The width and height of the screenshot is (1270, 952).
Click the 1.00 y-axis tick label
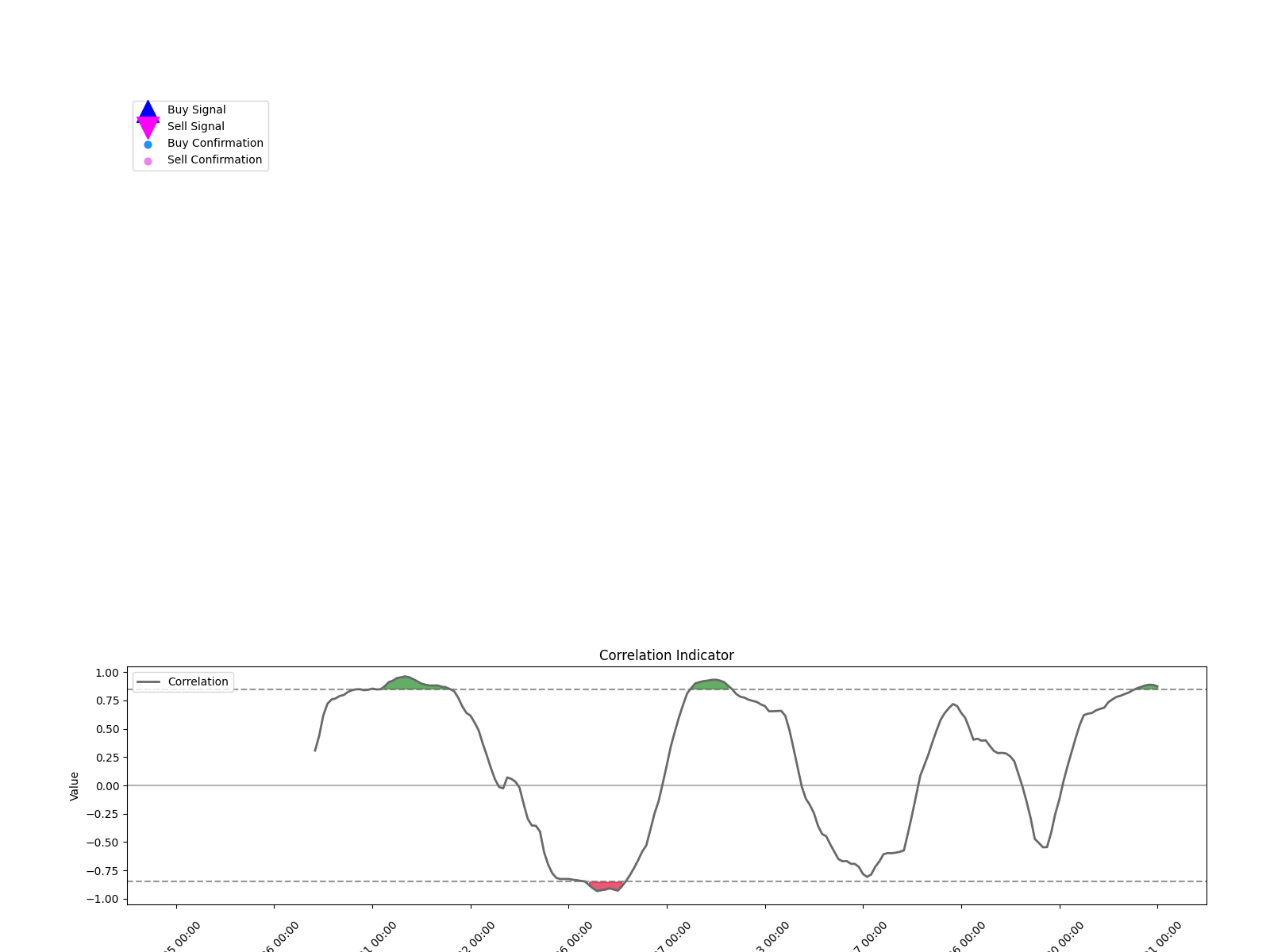pos(107,673)
